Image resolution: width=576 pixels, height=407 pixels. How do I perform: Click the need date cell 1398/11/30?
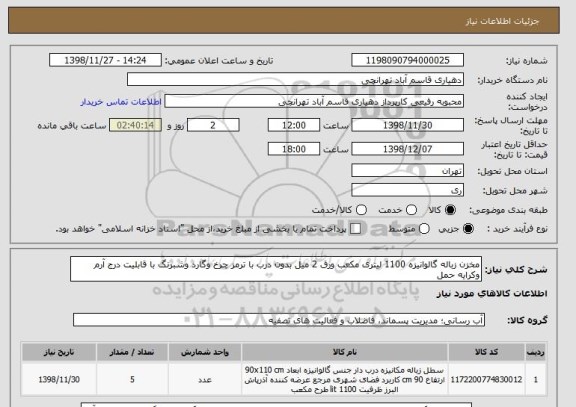point(59,379)
